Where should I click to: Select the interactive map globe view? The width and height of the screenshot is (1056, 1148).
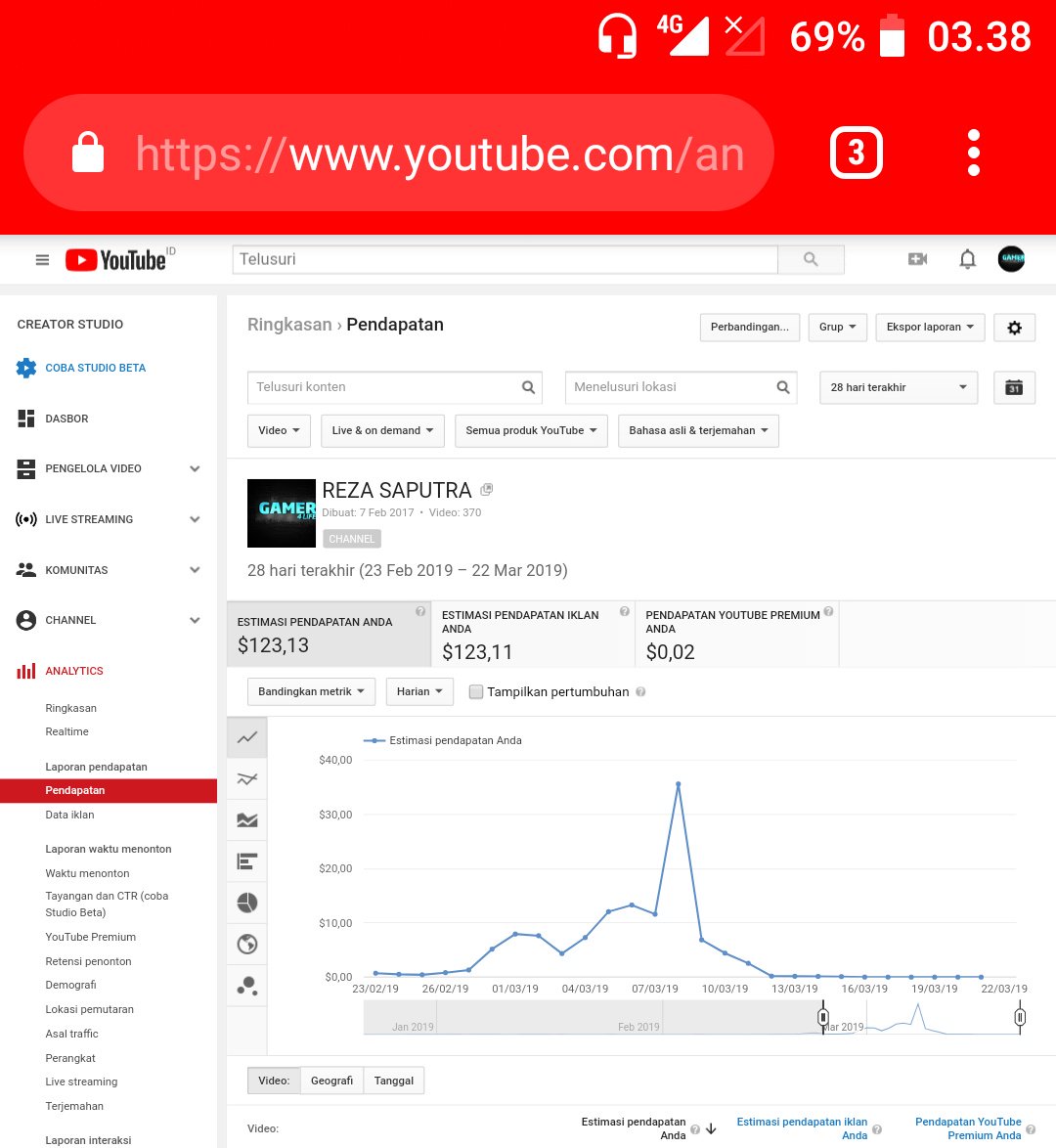click(x=247, y=945)
